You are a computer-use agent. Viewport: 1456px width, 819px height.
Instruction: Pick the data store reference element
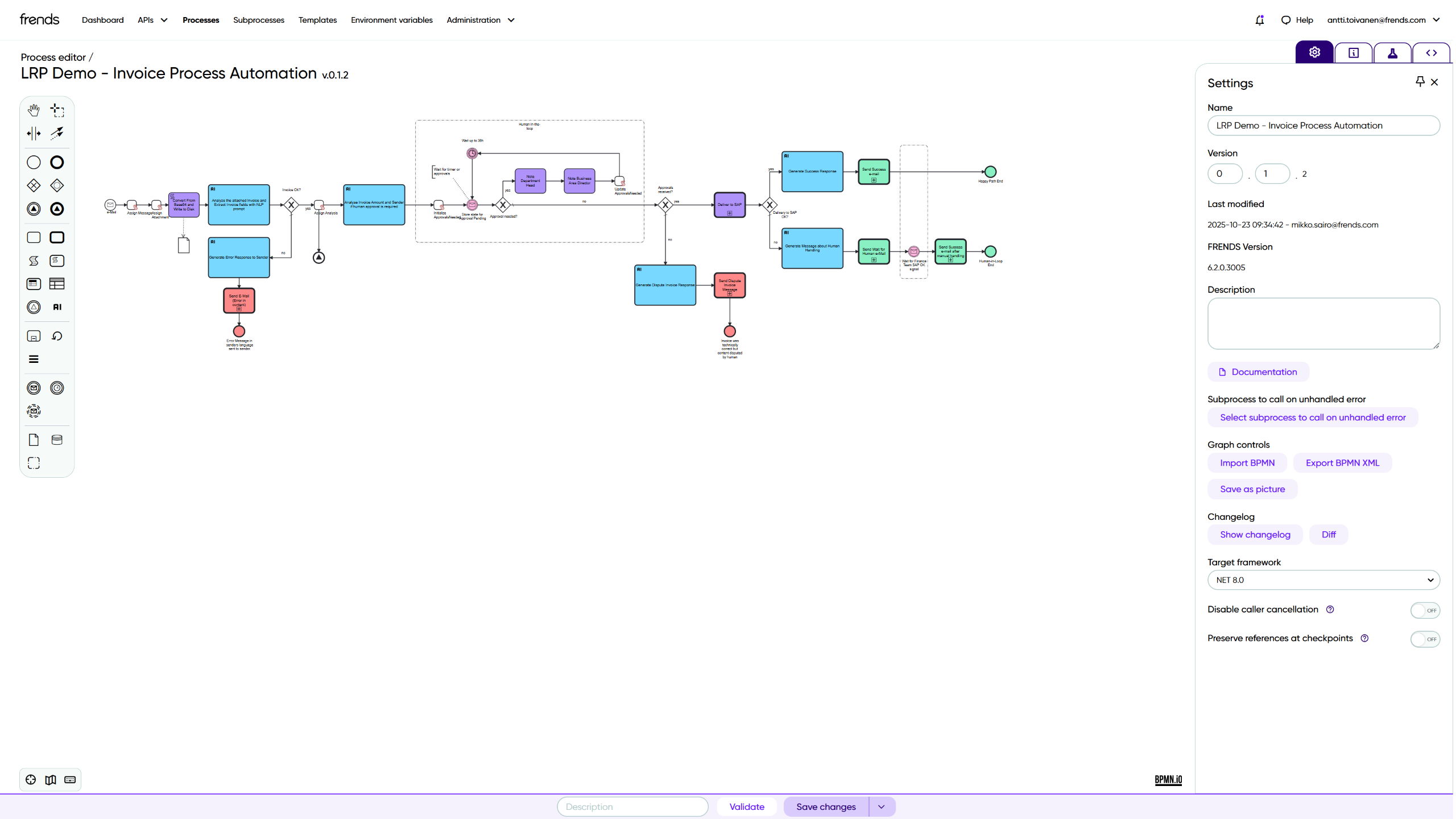click(57, 440)
